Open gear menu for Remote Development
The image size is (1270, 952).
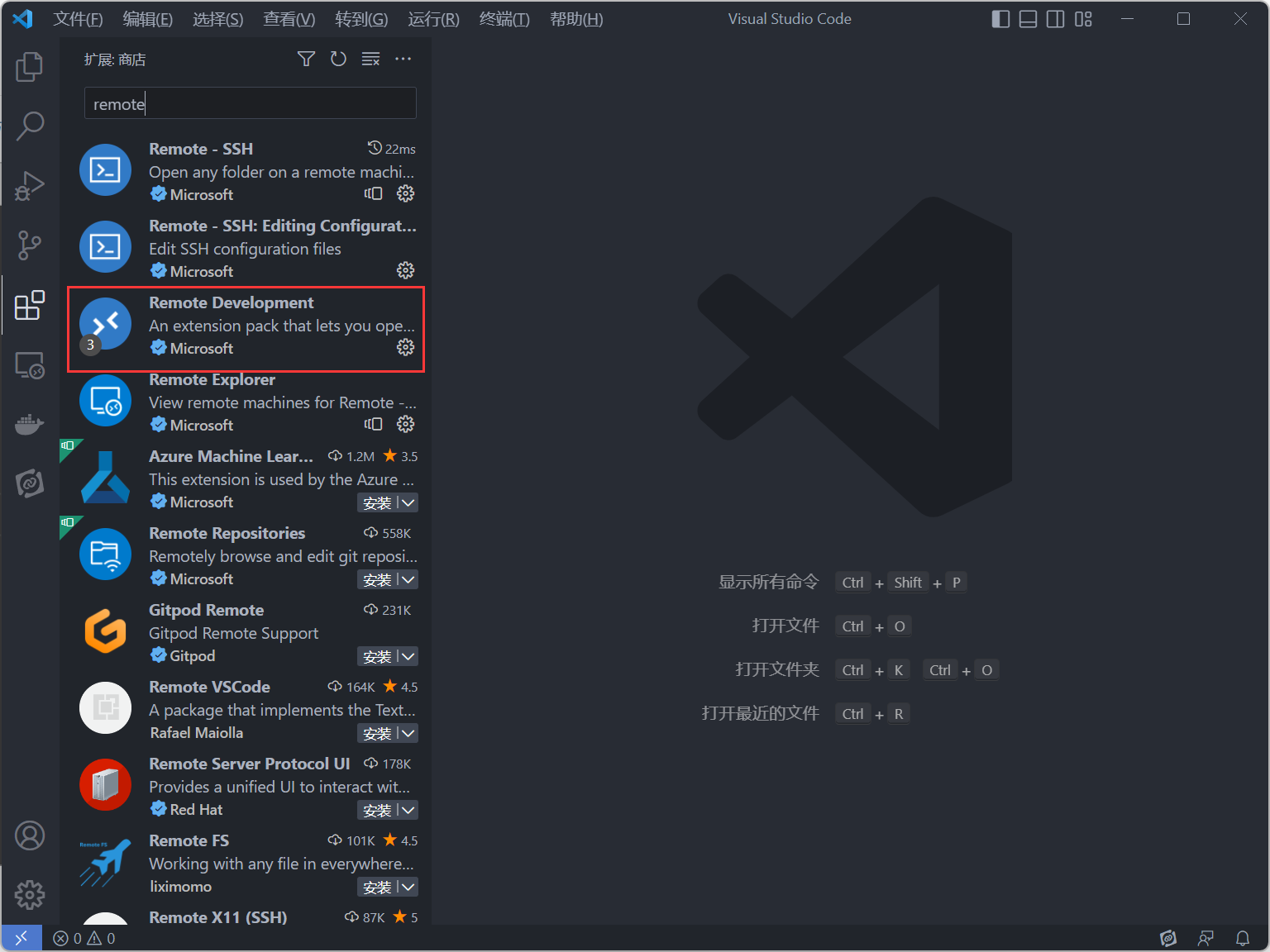point(405,347)
